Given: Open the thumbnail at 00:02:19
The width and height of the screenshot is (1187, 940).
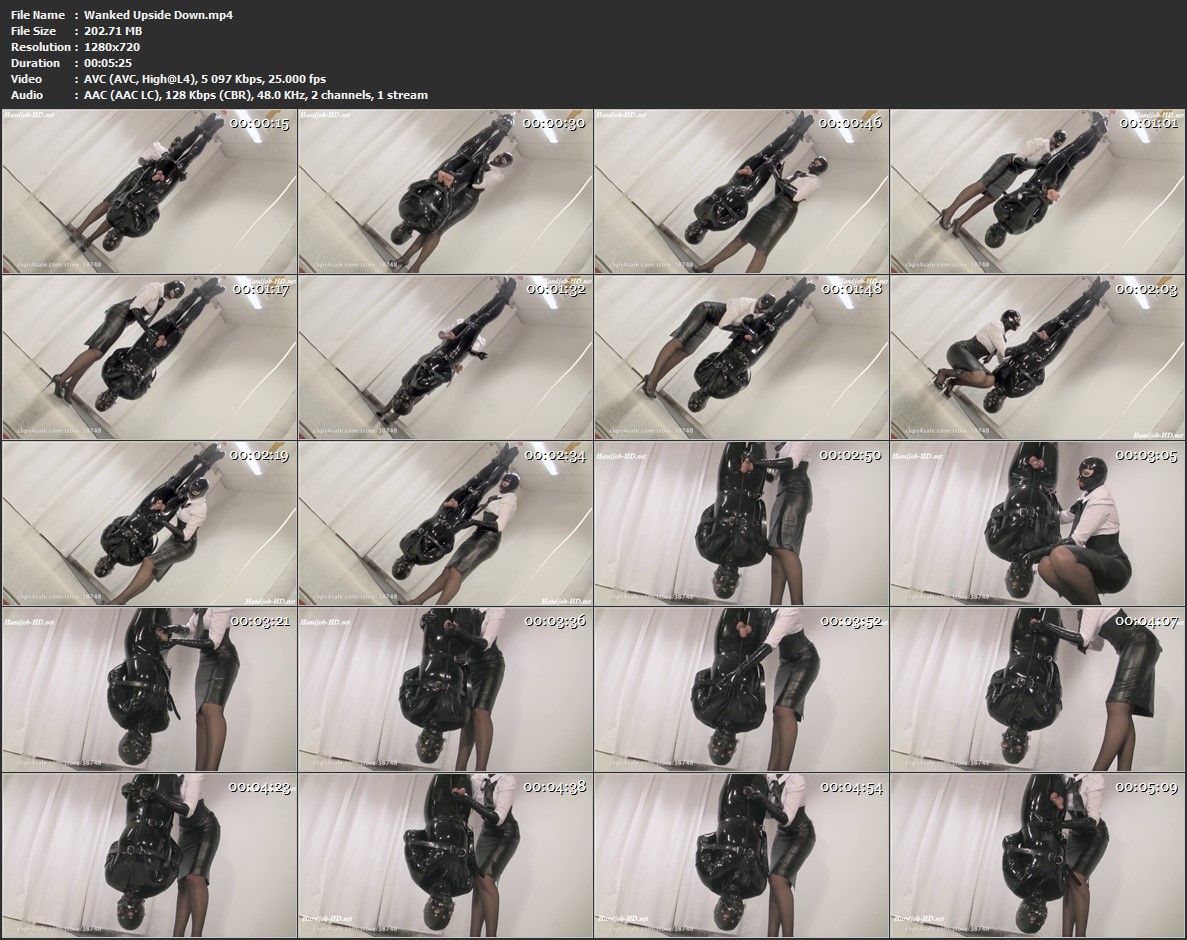Looking at the screenshot, I should point(150,522).
